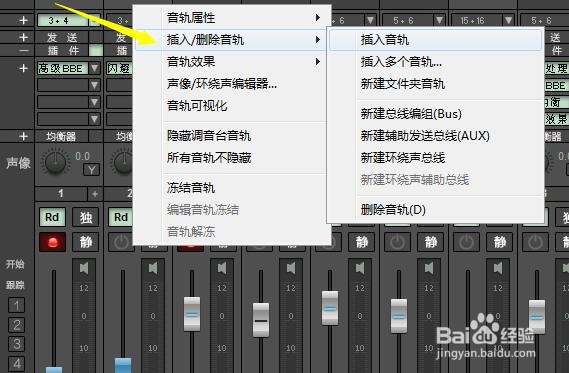Solo track 1 with the 独 button

86,217
